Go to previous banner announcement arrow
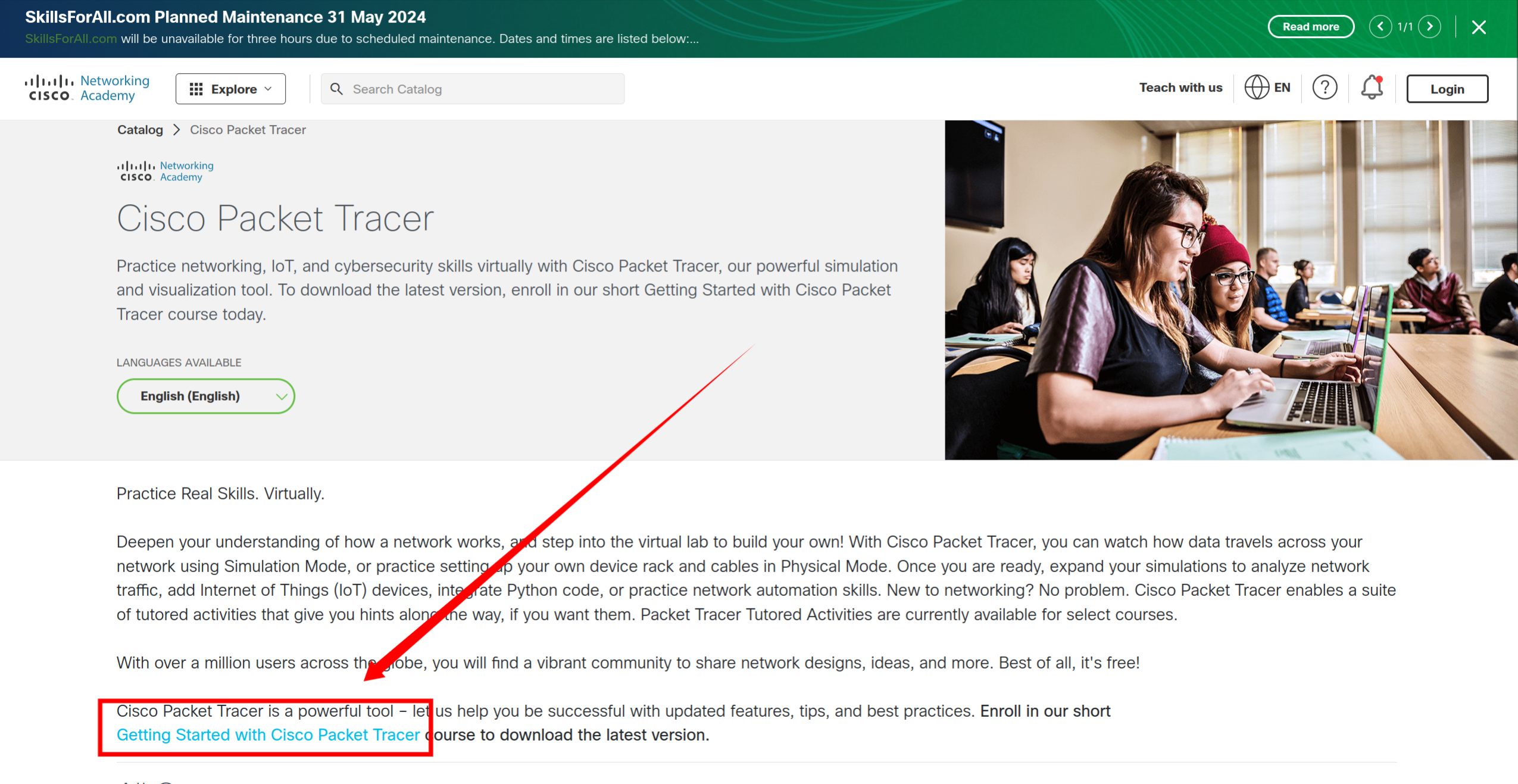The height and width of the screenshot is (784, 1518). [1380, 27]
